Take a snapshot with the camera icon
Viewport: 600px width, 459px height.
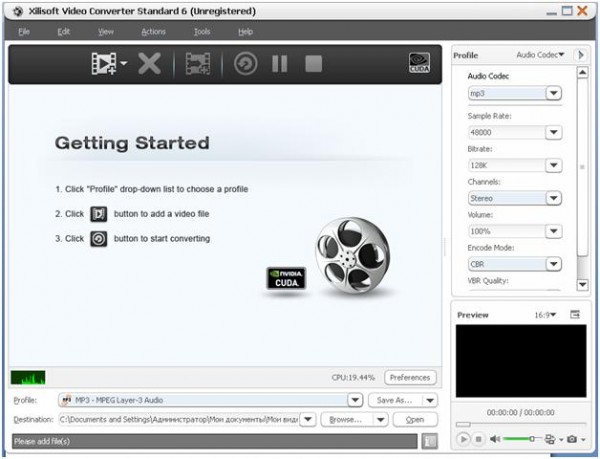(x=572, y=439)
